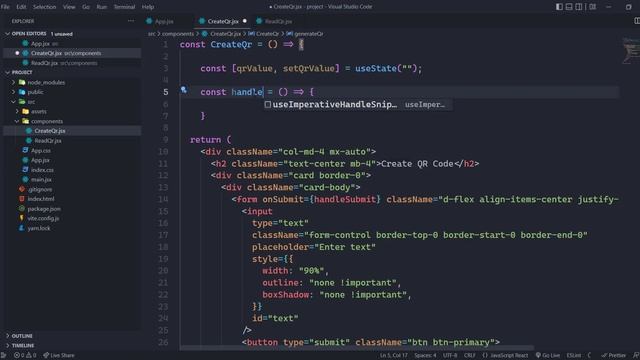Open the Run menu
640x360 pixels.
click(102, 7)
